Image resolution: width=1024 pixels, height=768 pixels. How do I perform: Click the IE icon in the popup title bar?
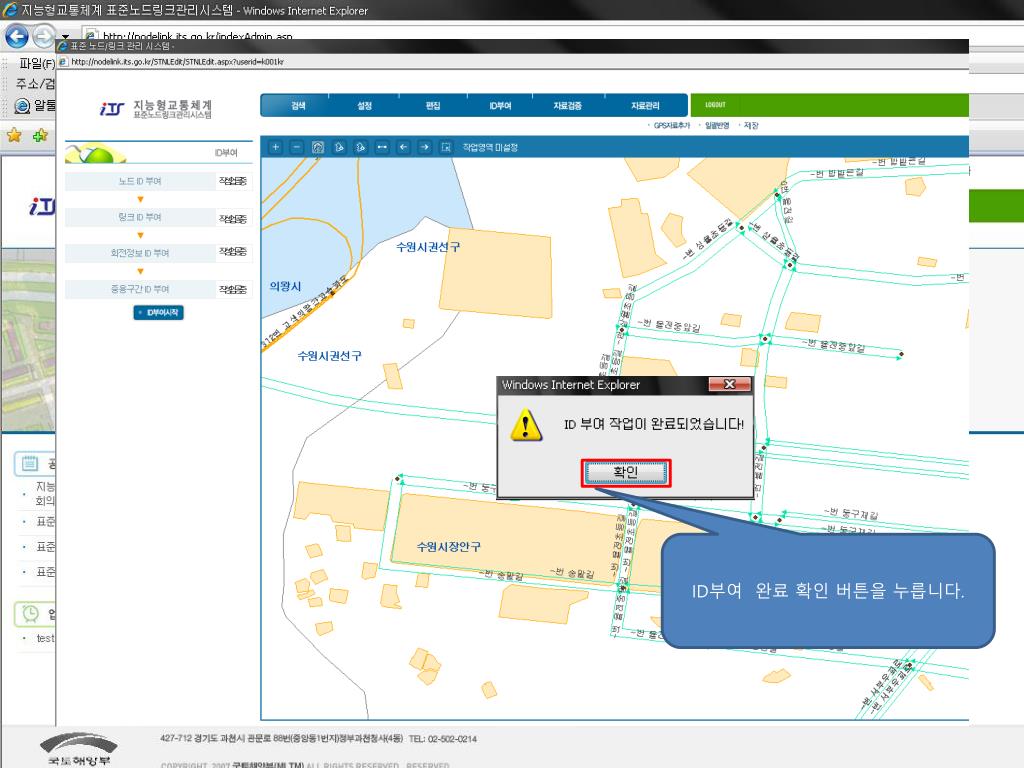tap(63, 46)
